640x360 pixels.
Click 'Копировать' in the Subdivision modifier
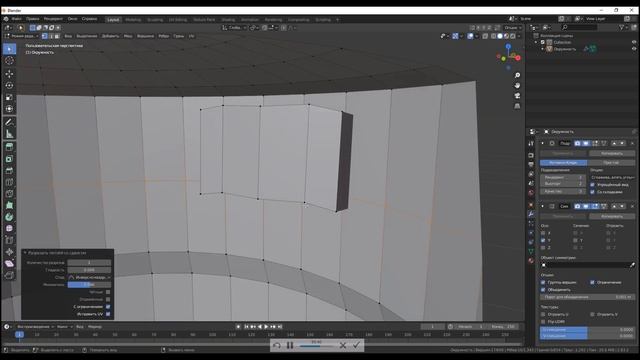point(611,153)
